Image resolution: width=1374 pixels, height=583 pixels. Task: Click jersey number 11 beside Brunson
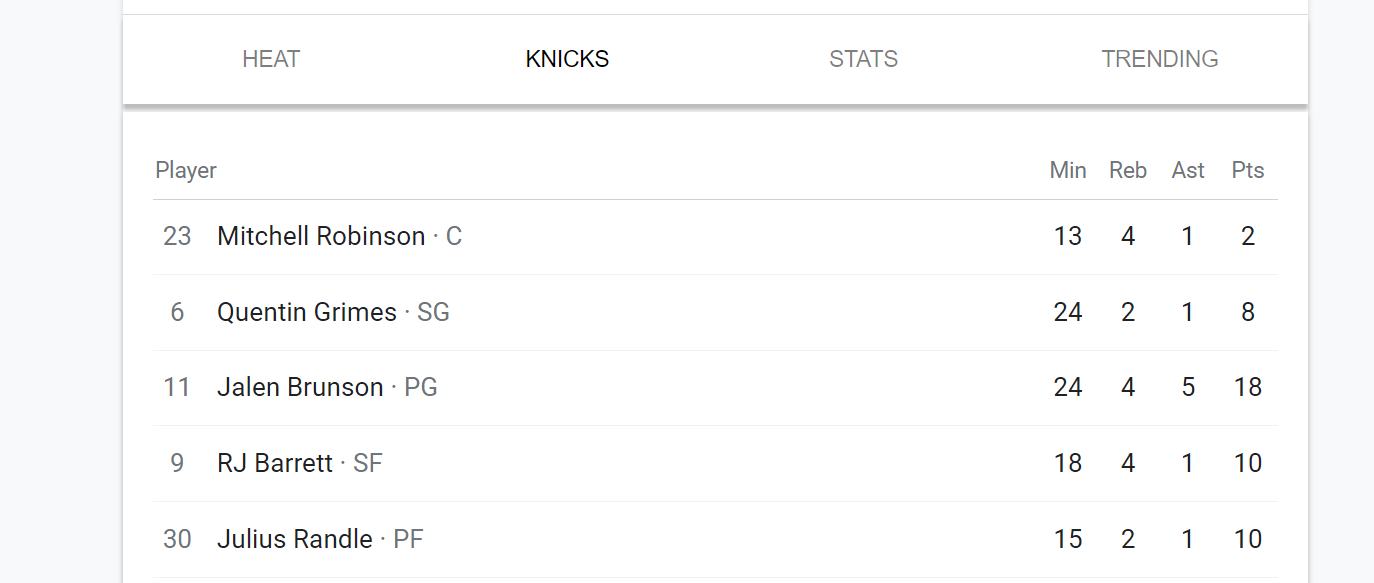[177, 387]
